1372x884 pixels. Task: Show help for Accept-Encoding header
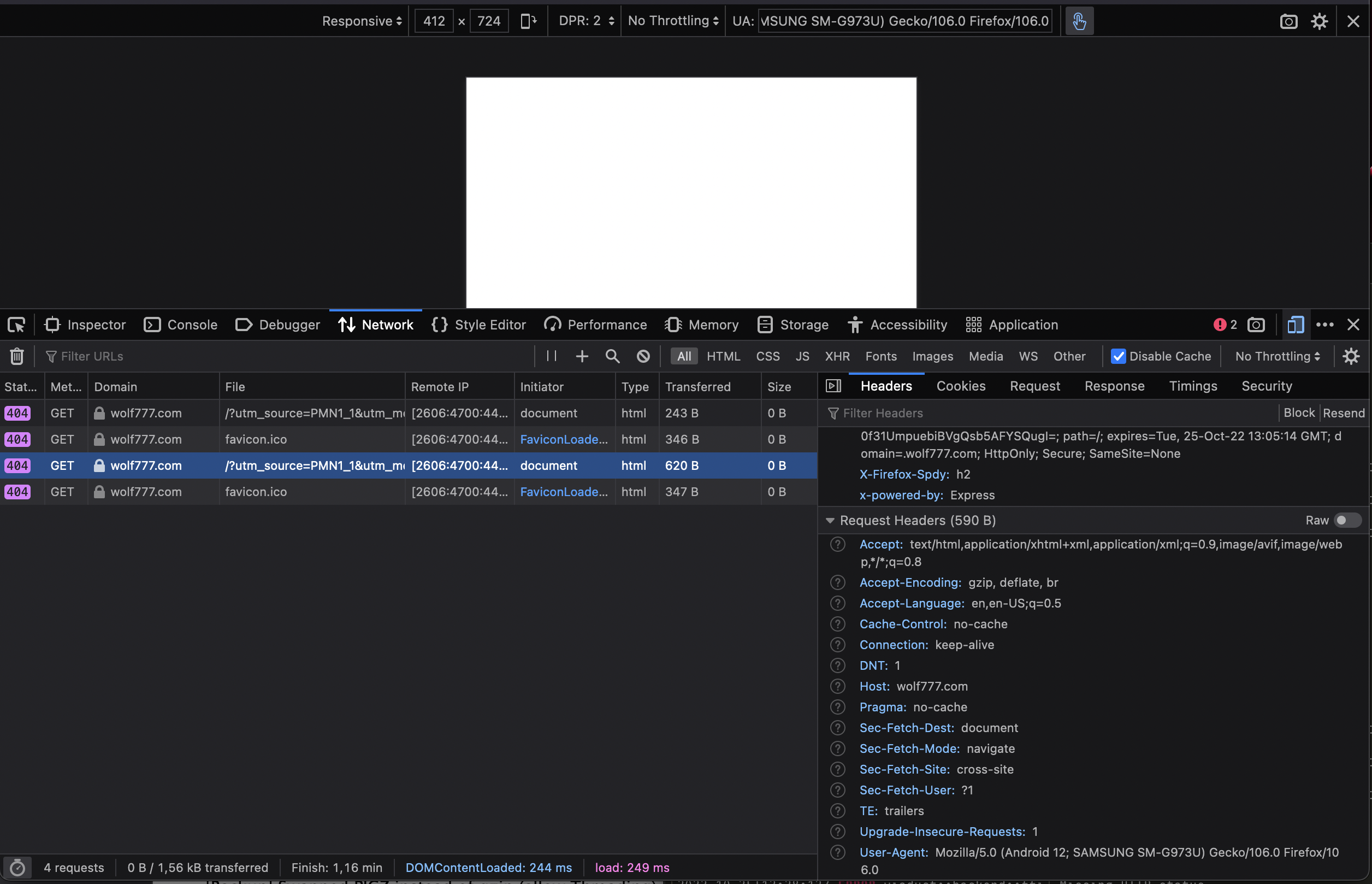coord(838,582)
